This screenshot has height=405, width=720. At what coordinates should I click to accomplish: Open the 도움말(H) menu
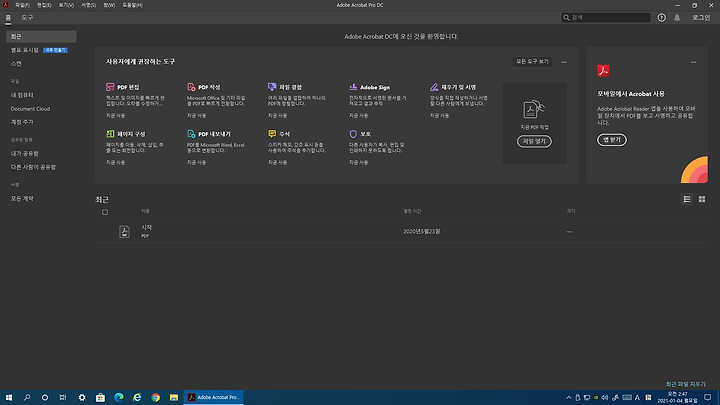(132, 5)
